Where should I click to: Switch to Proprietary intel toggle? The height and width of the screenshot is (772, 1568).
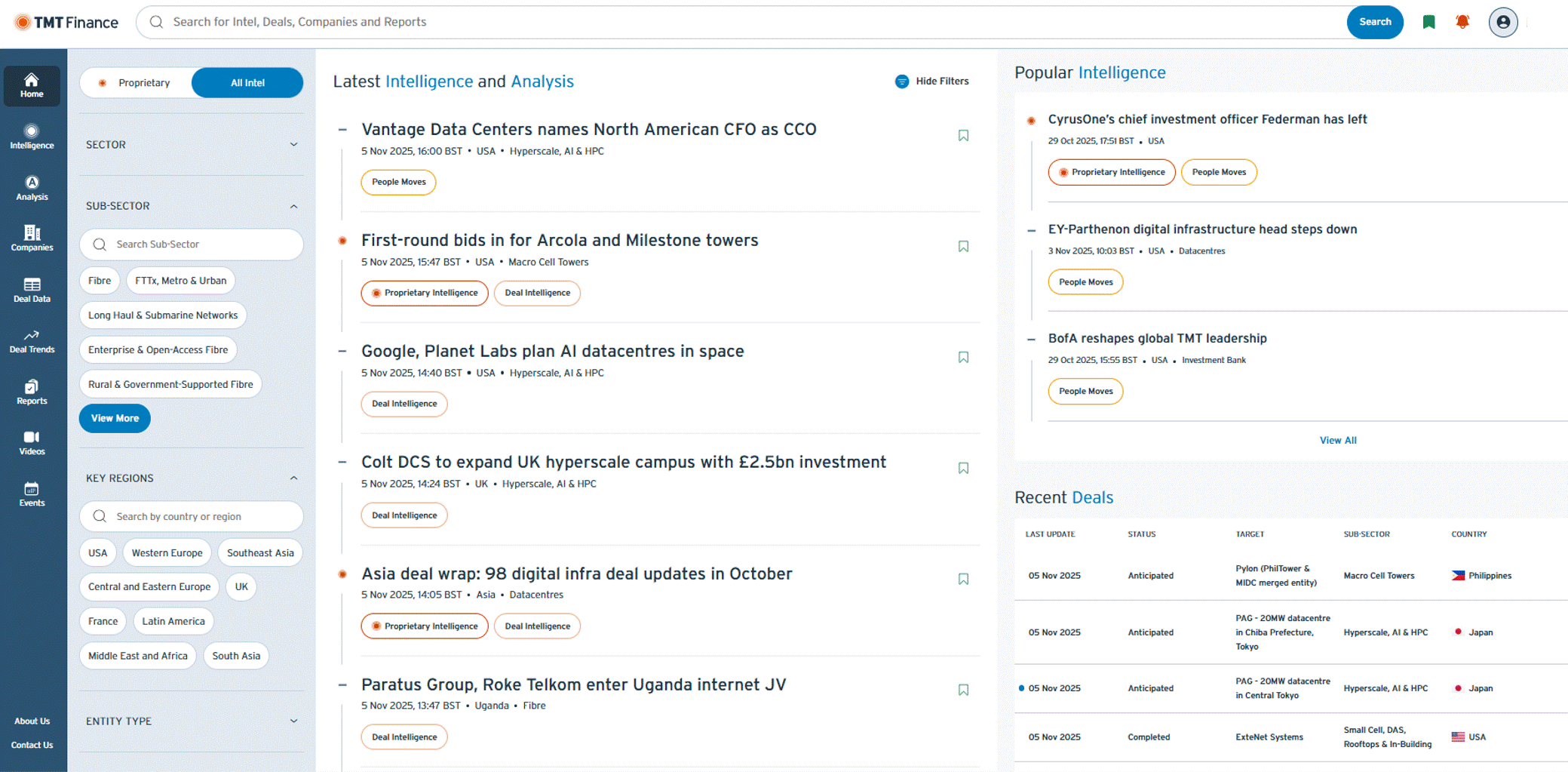click(x=137, y=83)
